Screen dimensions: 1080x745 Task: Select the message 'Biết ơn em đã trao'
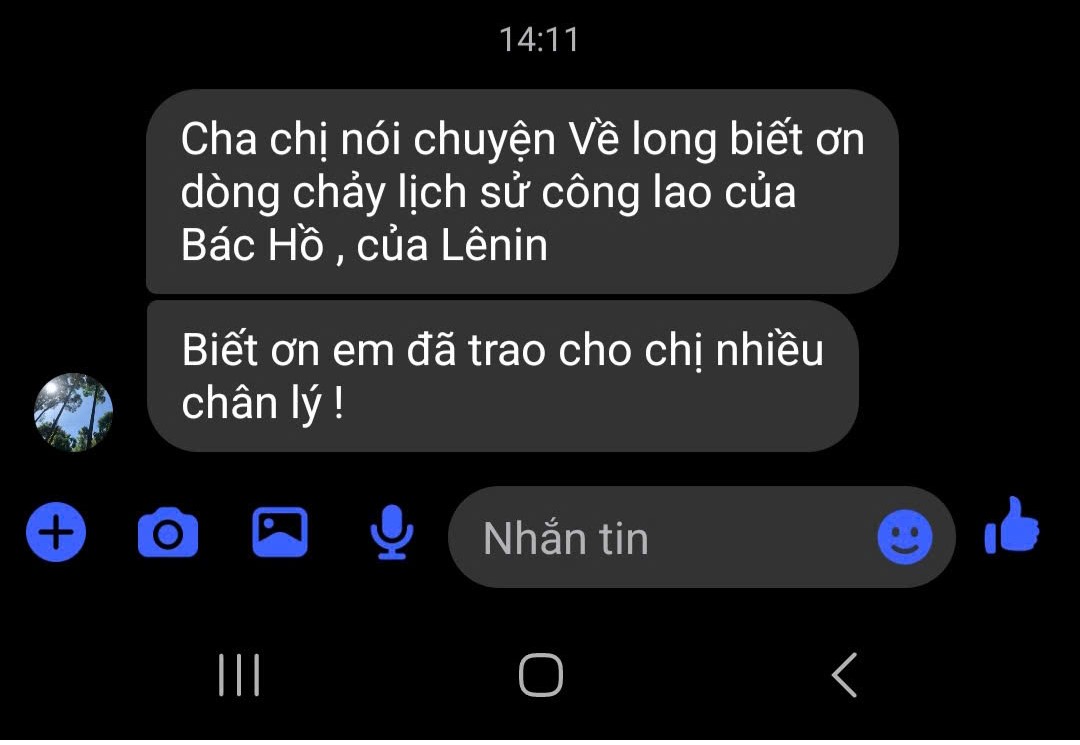[502, 376]
